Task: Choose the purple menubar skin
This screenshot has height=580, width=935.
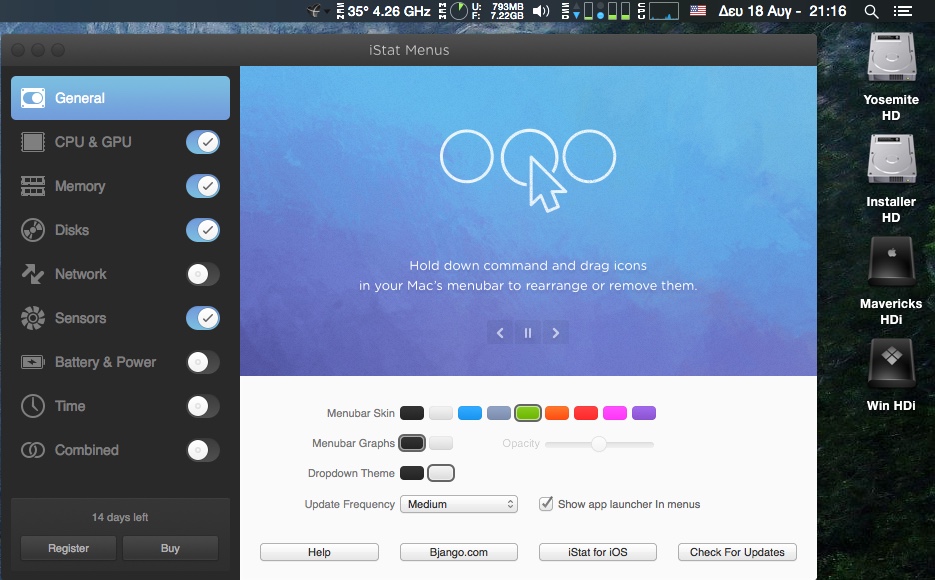Action: (x=644, y=413)
